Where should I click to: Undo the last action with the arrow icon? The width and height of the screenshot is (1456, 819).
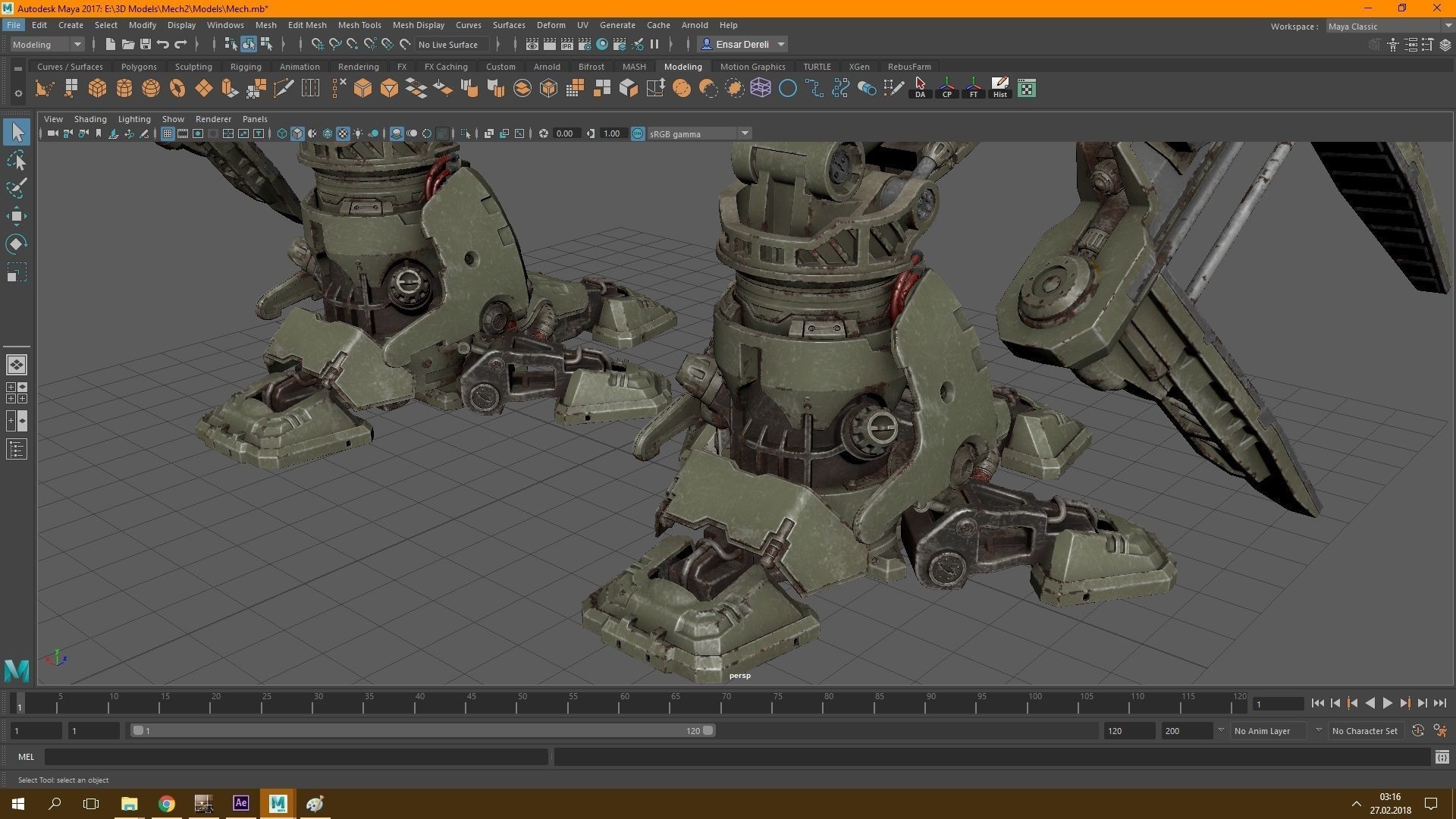tap(163, 44)
